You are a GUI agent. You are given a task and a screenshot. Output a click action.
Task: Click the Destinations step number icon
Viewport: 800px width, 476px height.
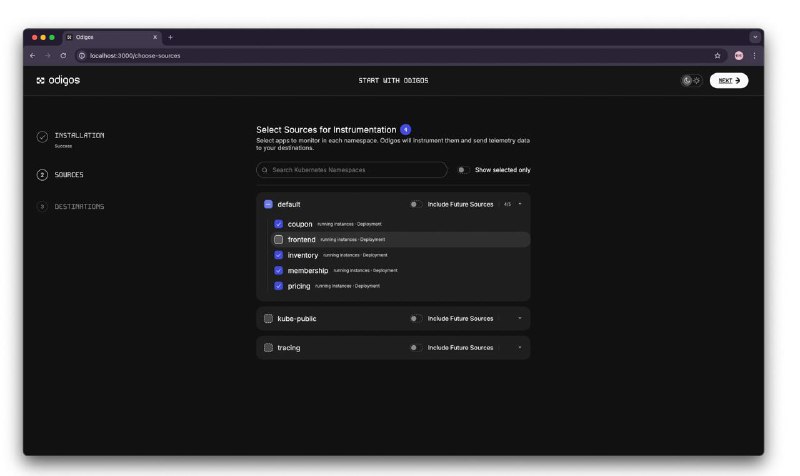[42, 207]
